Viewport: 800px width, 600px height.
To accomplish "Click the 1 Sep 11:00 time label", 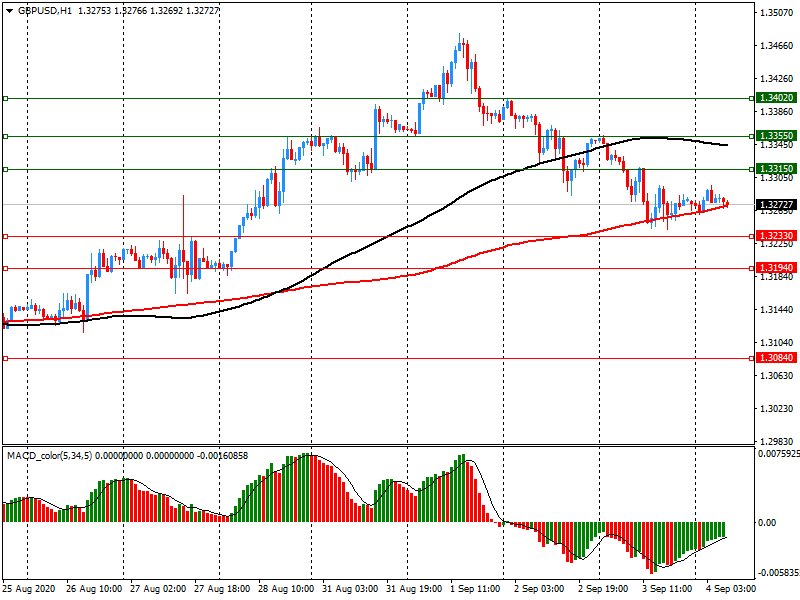I will (475, 589).
